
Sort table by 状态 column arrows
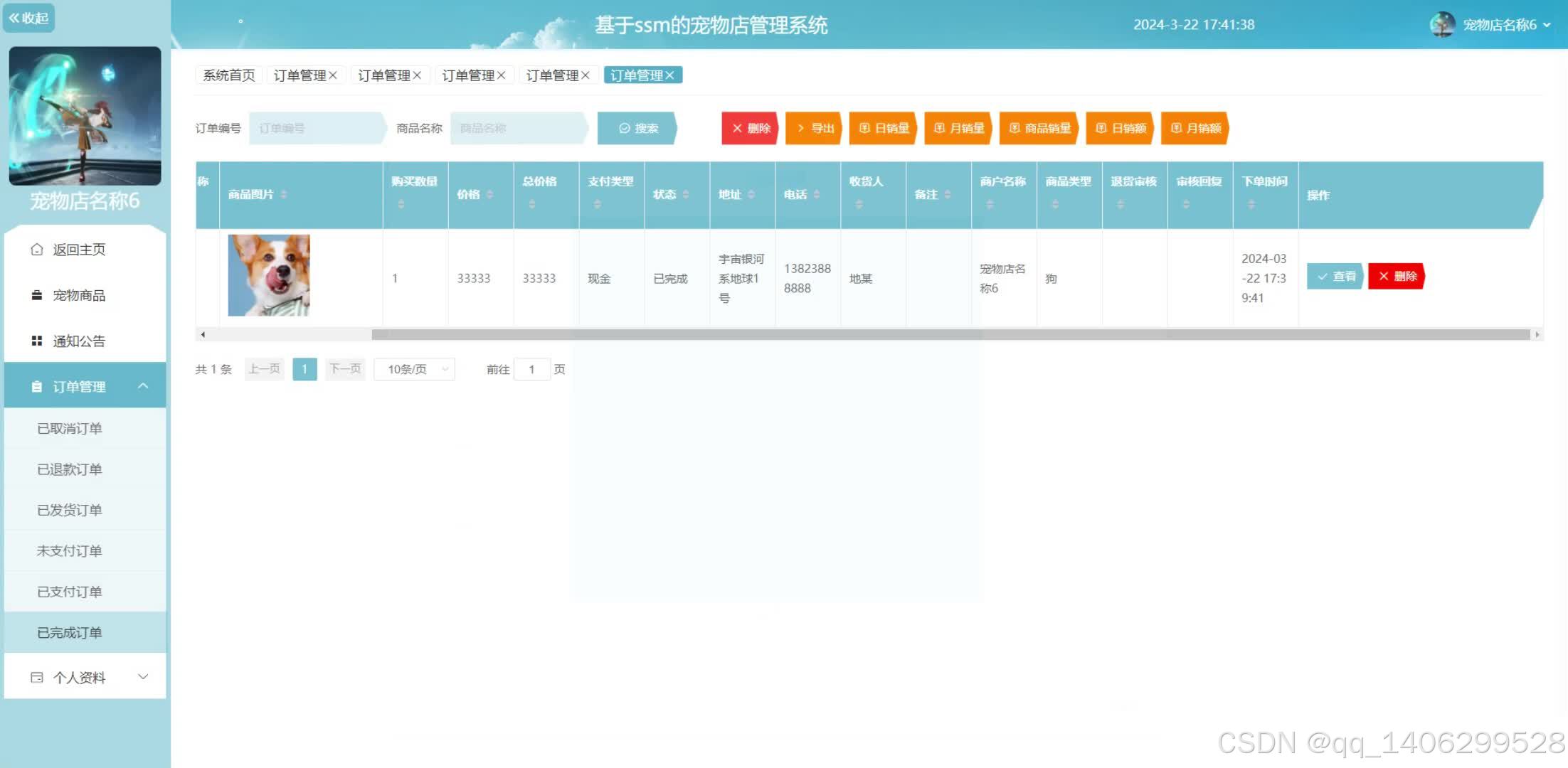point(686,195)
